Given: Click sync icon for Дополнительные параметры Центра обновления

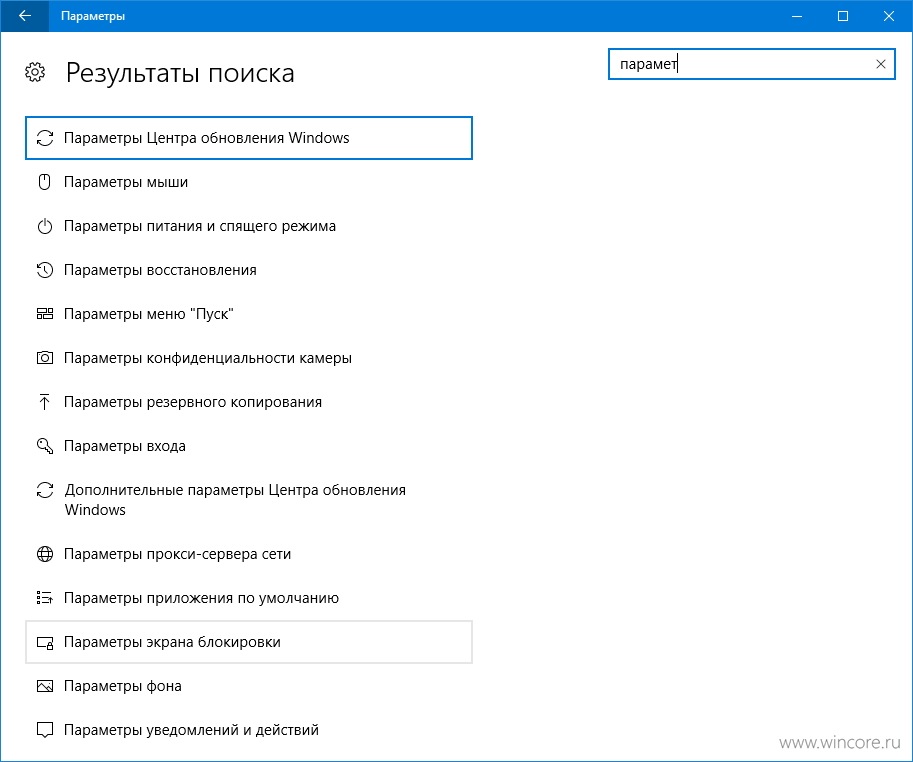Looking at the screenshot, I should 45,490.
